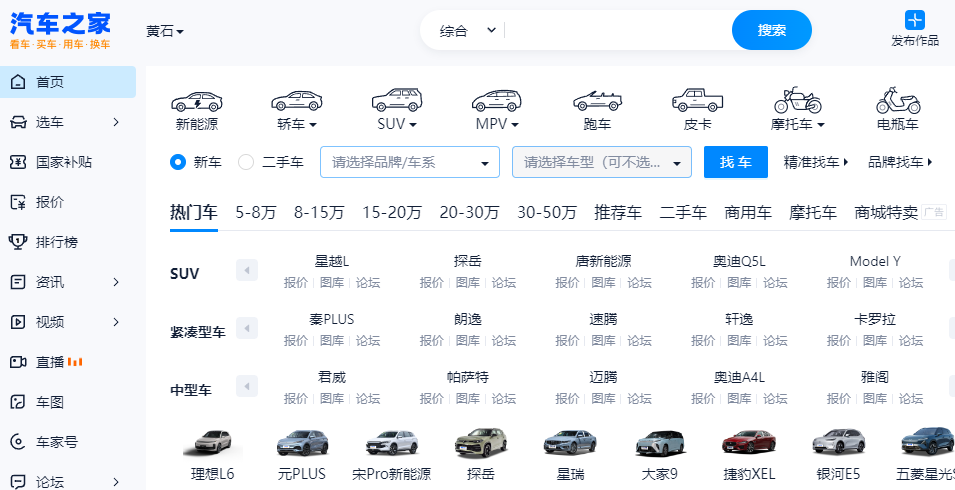Switch to the 30-50万 price tab

click(x=547, y=212)
